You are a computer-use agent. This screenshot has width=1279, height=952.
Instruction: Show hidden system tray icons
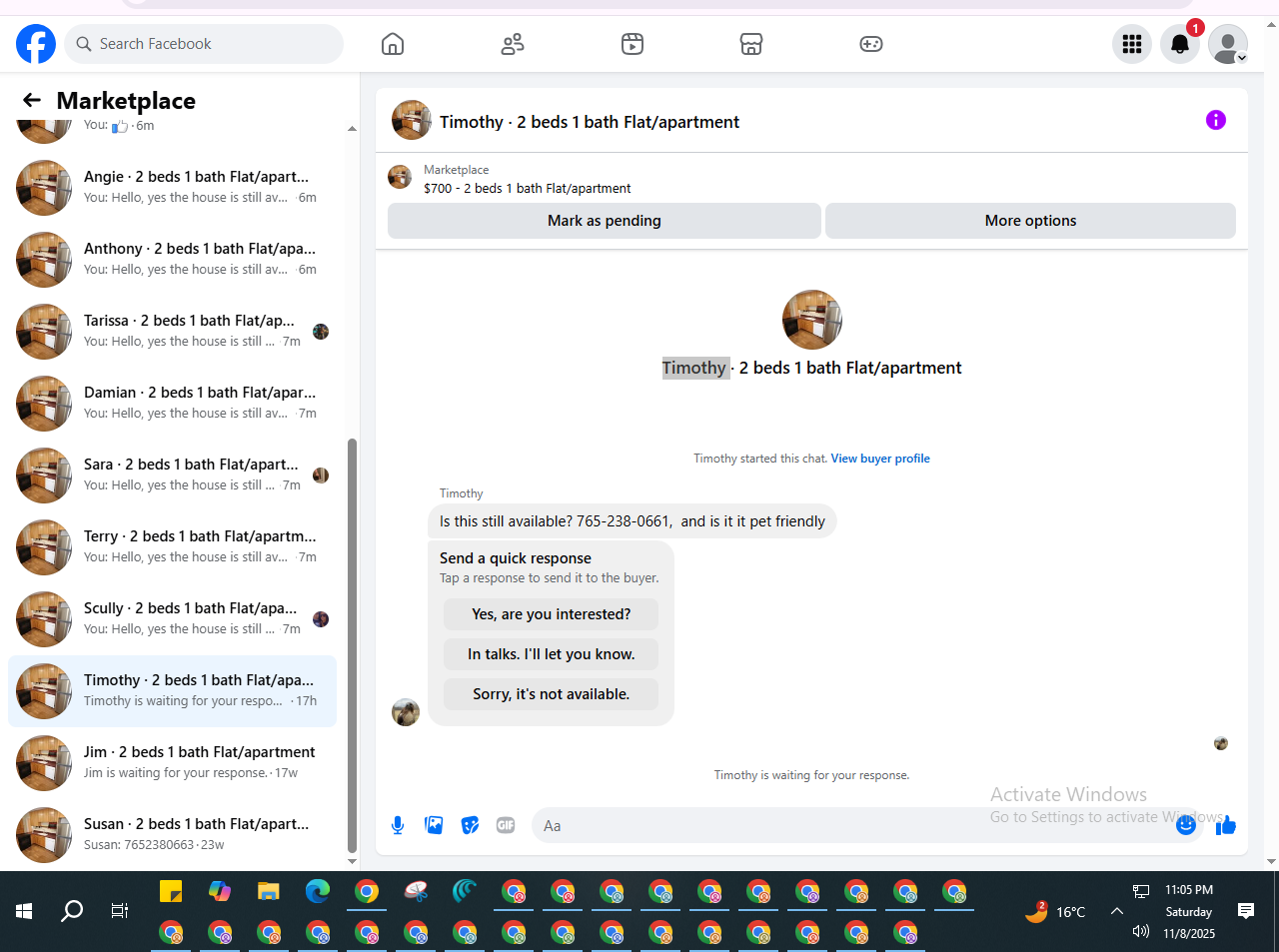click(x=1117, y=911)
